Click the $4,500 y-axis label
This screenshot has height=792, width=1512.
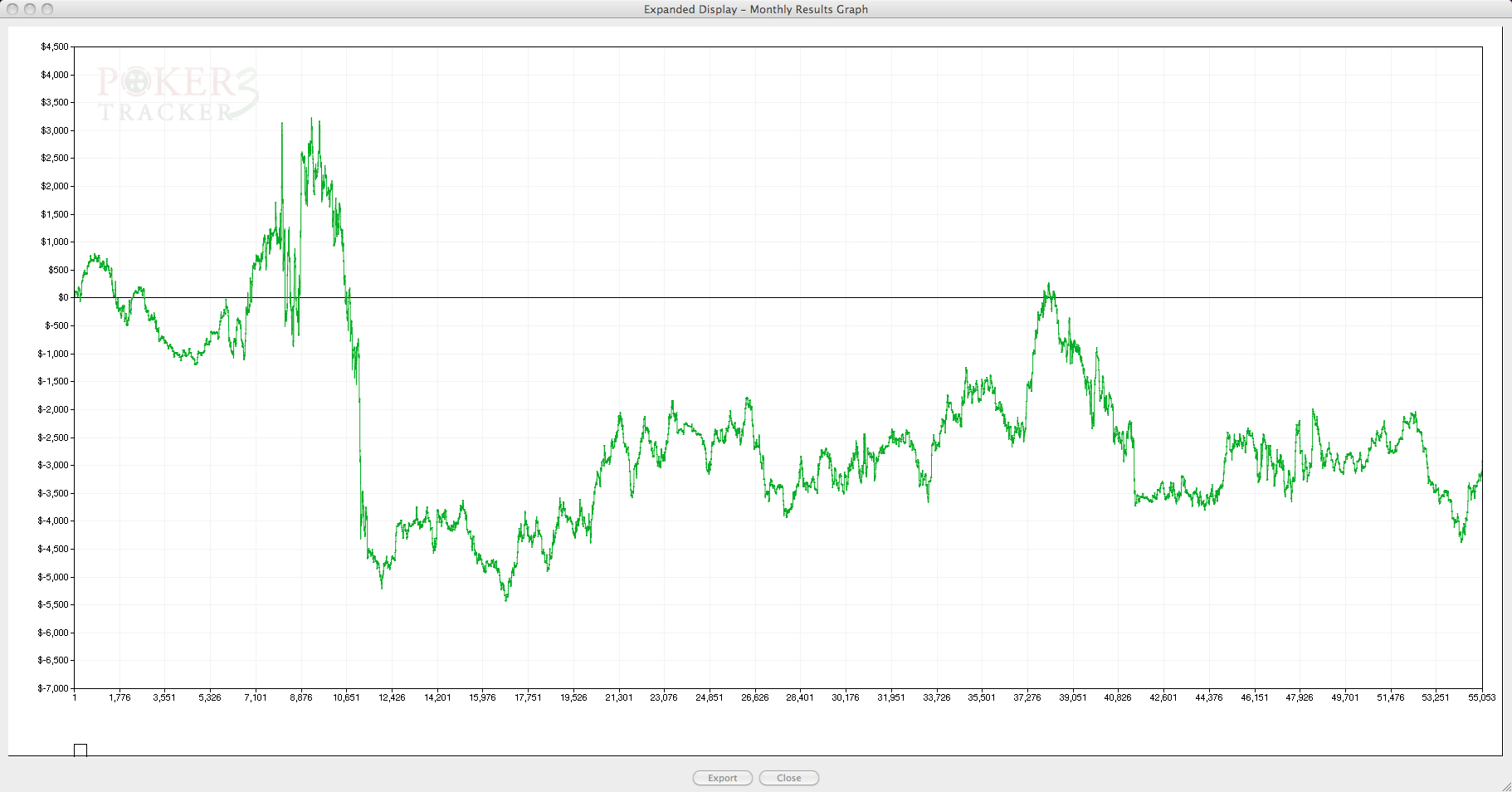55,46
